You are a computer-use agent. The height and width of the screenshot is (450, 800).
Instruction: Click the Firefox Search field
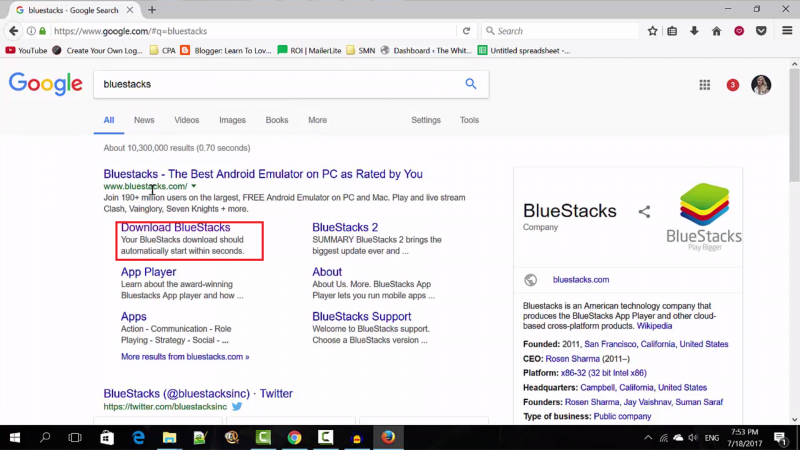(560, 31)
